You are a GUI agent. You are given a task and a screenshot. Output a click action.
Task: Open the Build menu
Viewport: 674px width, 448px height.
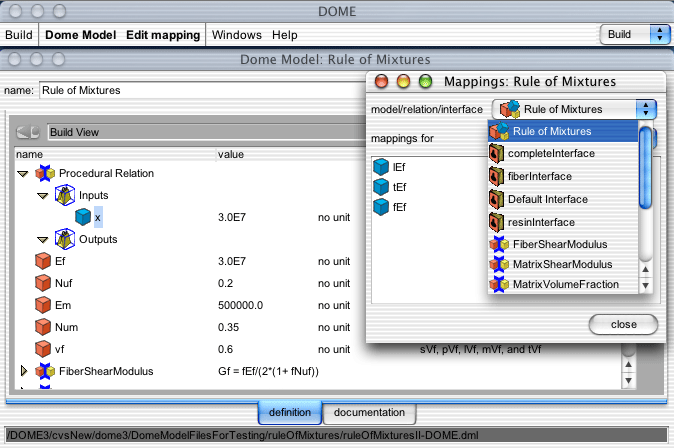[x=19, y=35]
